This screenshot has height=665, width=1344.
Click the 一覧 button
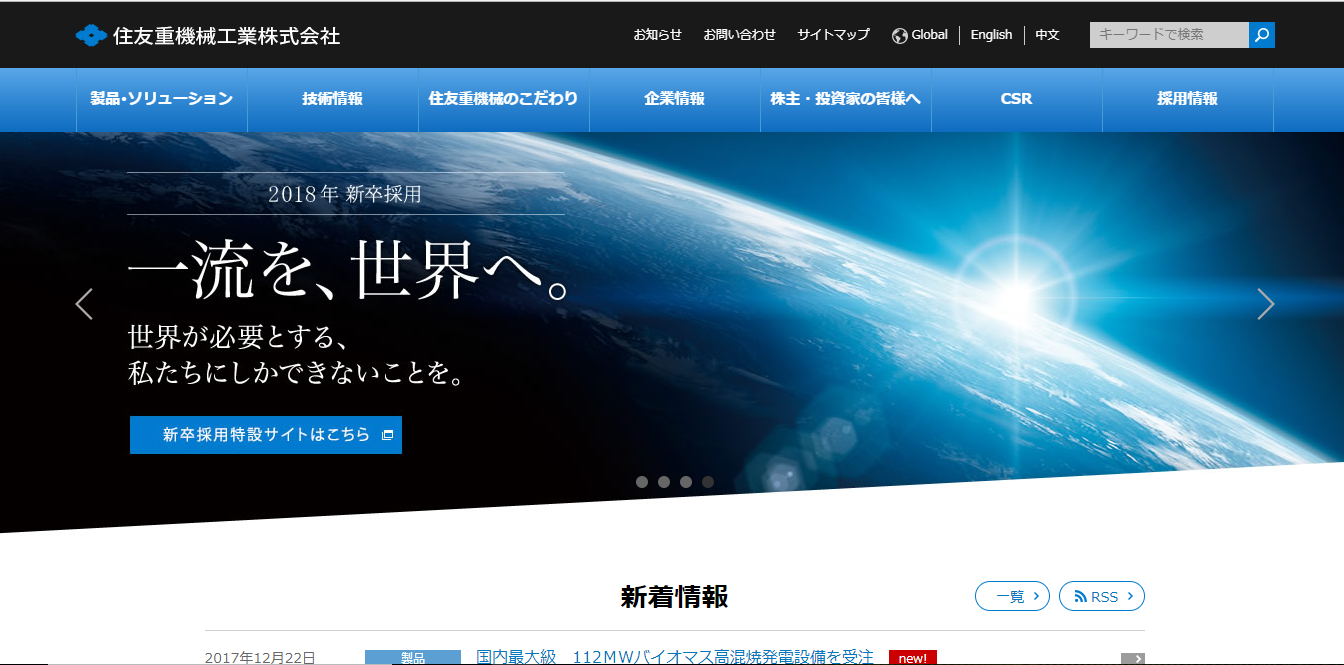click(1012, 596)
